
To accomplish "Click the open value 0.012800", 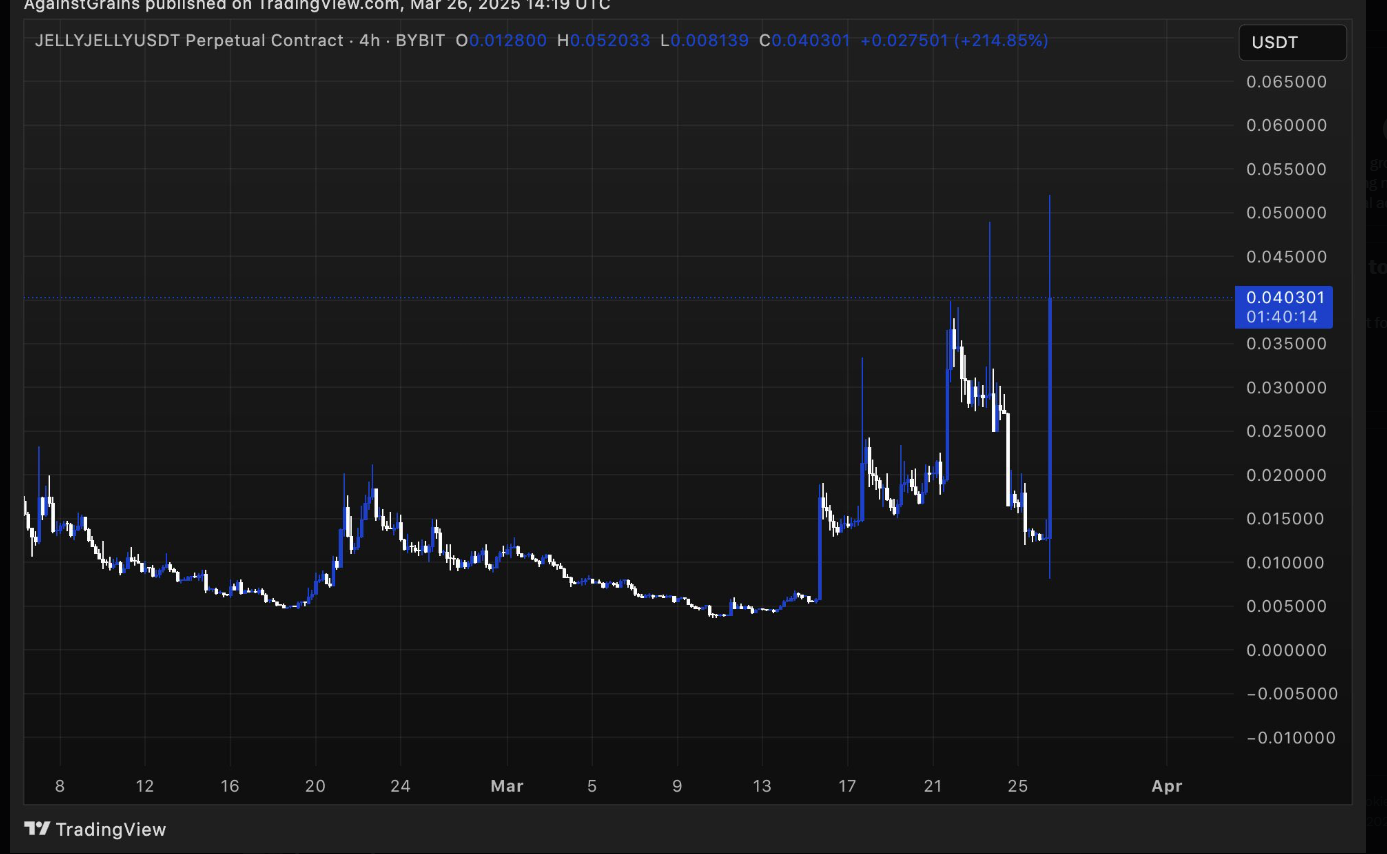I will point(510,41).
